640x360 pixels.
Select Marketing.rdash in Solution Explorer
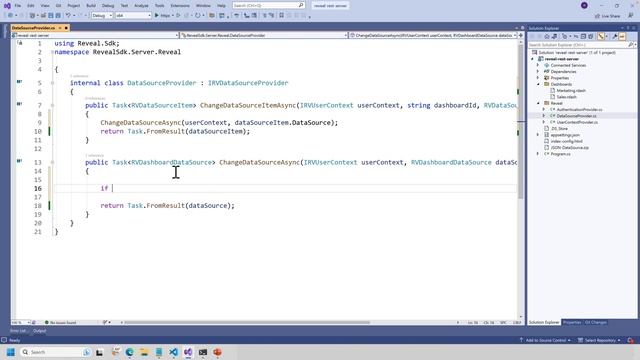point(571,91)
